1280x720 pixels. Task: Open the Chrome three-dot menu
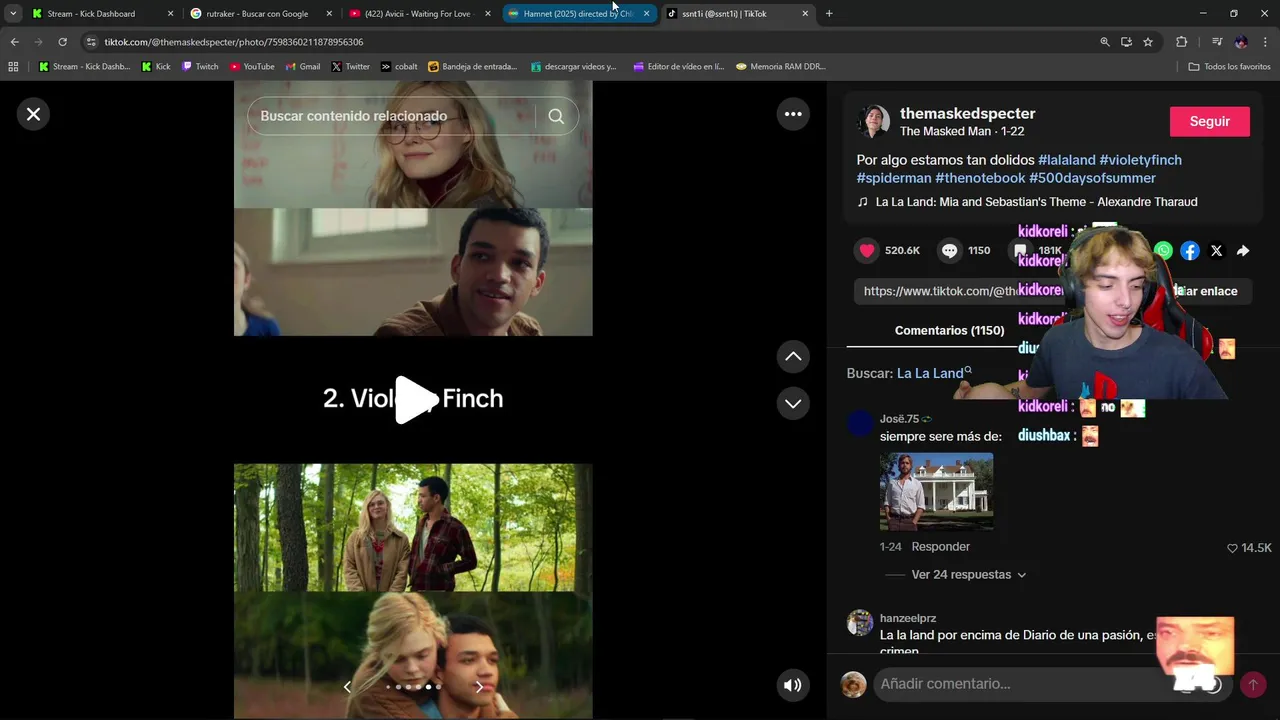tap(1266, 42)
